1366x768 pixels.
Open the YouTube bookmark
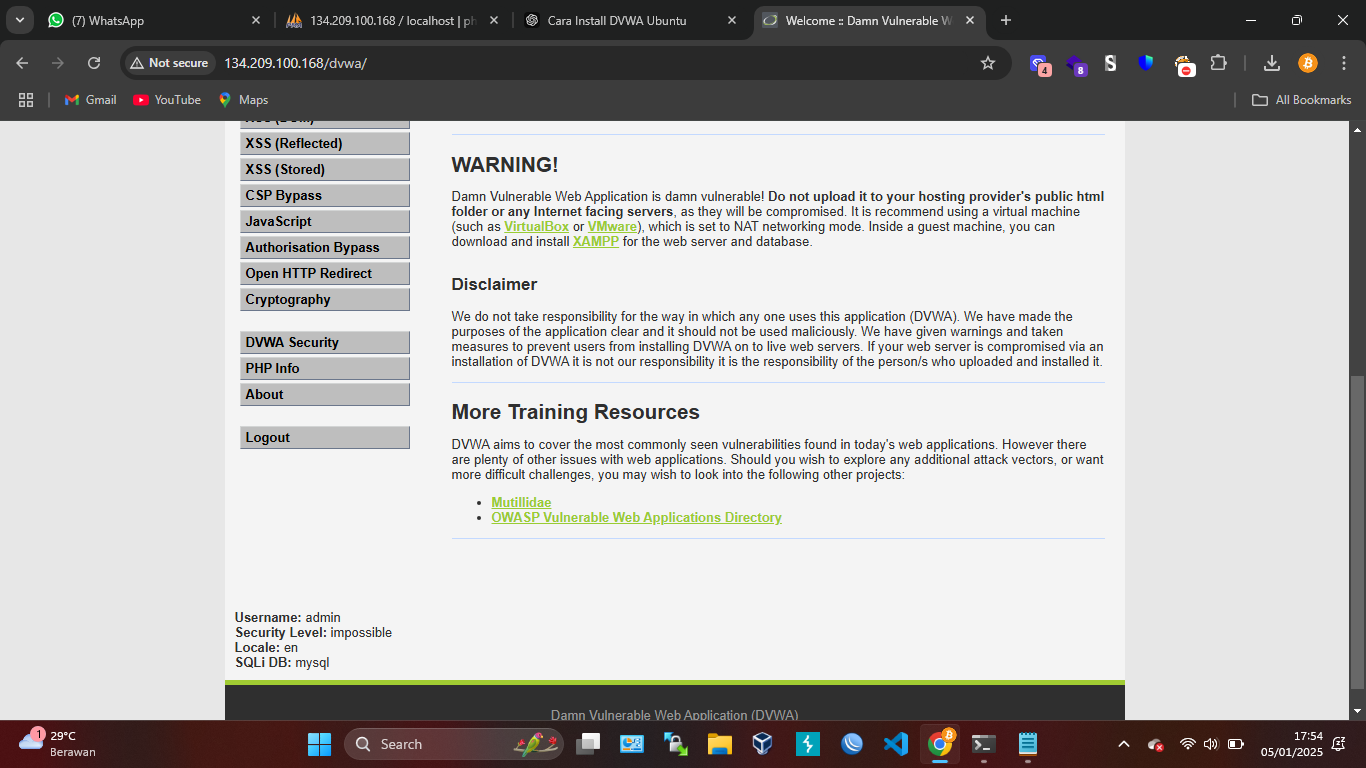click(x=167, y=100)
